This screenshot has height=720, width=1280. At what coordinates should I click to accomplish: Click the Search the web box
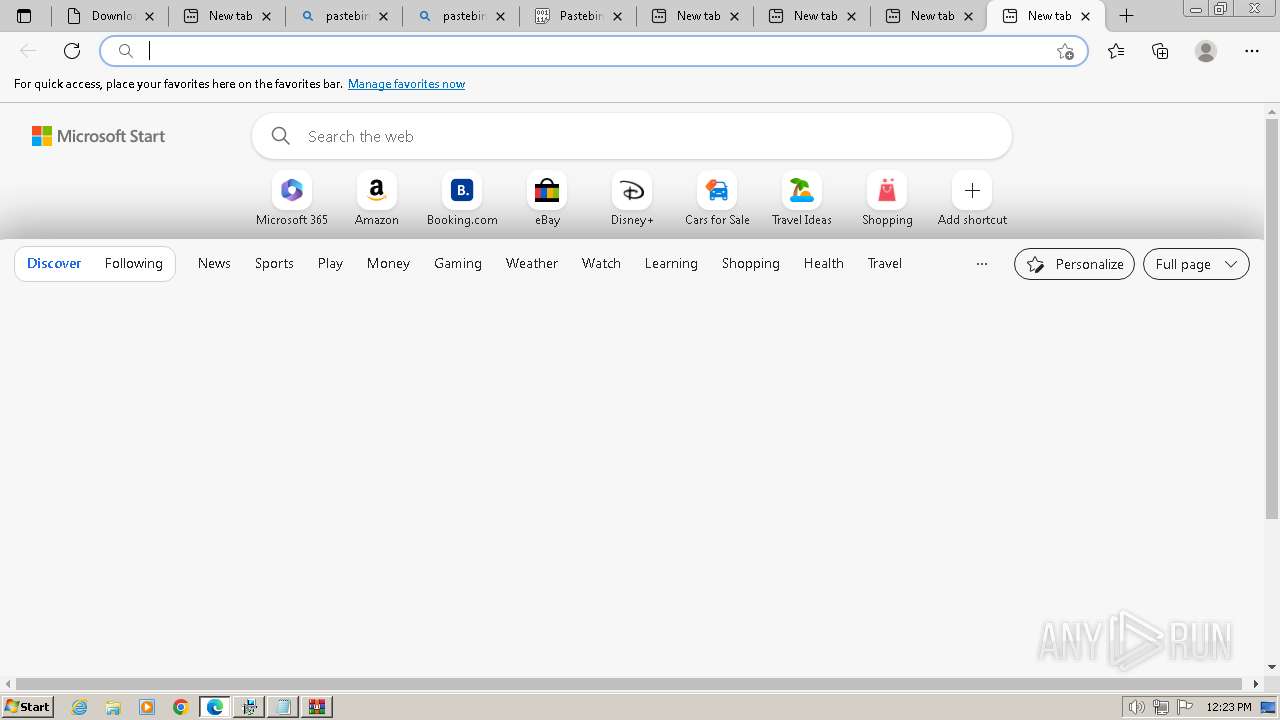[x=632, y=136]
